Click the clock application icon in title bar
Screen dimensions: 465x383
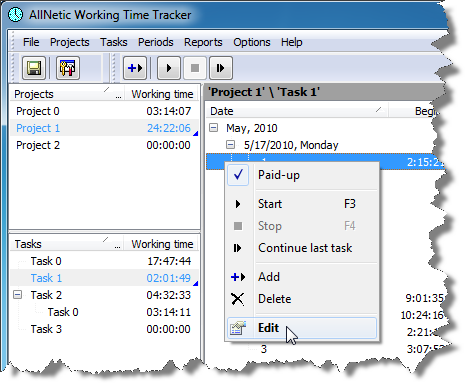(x=15, y=15)
